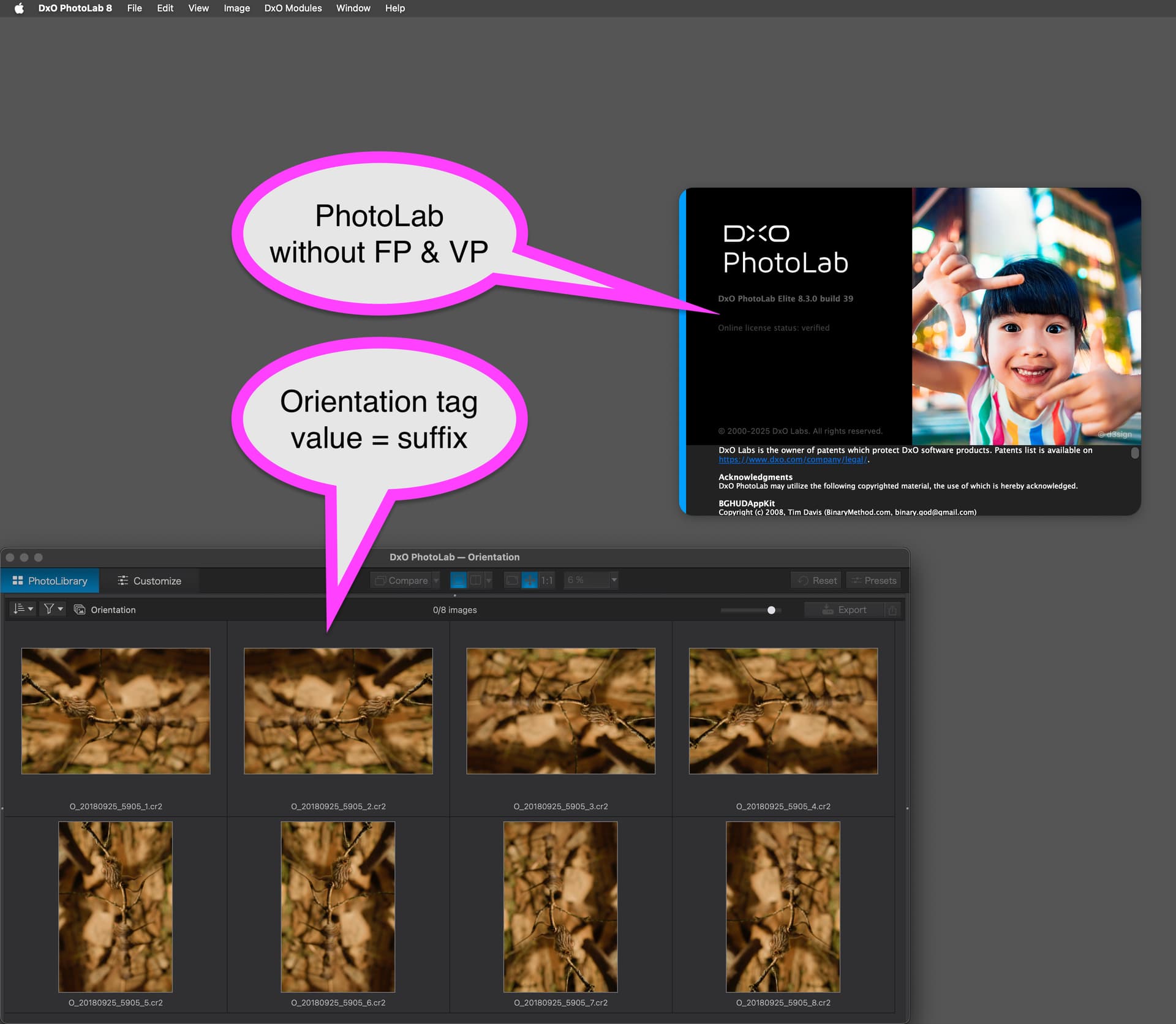Click the DxO PhotoLab Elite 8.3.0 build text
The width and height of the screenshot is (1176, 1024).
tap(785, 299)
